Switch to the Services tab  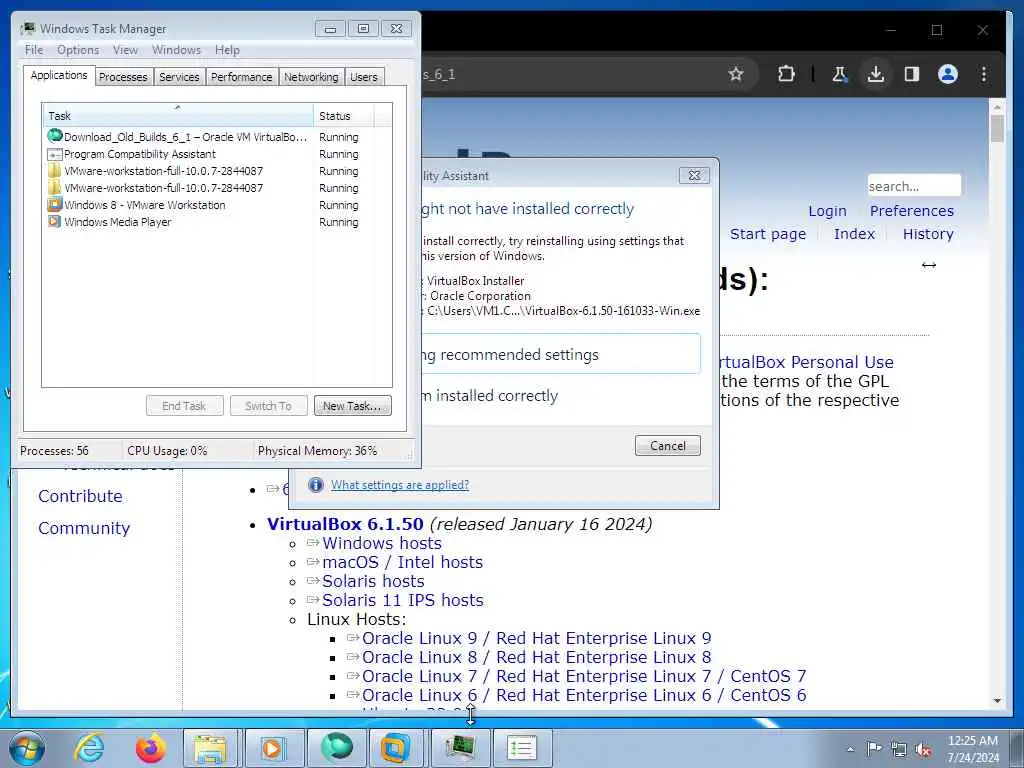pos(179,77)
